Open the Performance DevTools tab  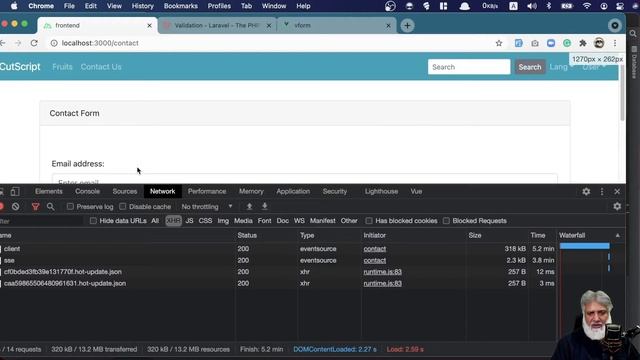(207, 191)
